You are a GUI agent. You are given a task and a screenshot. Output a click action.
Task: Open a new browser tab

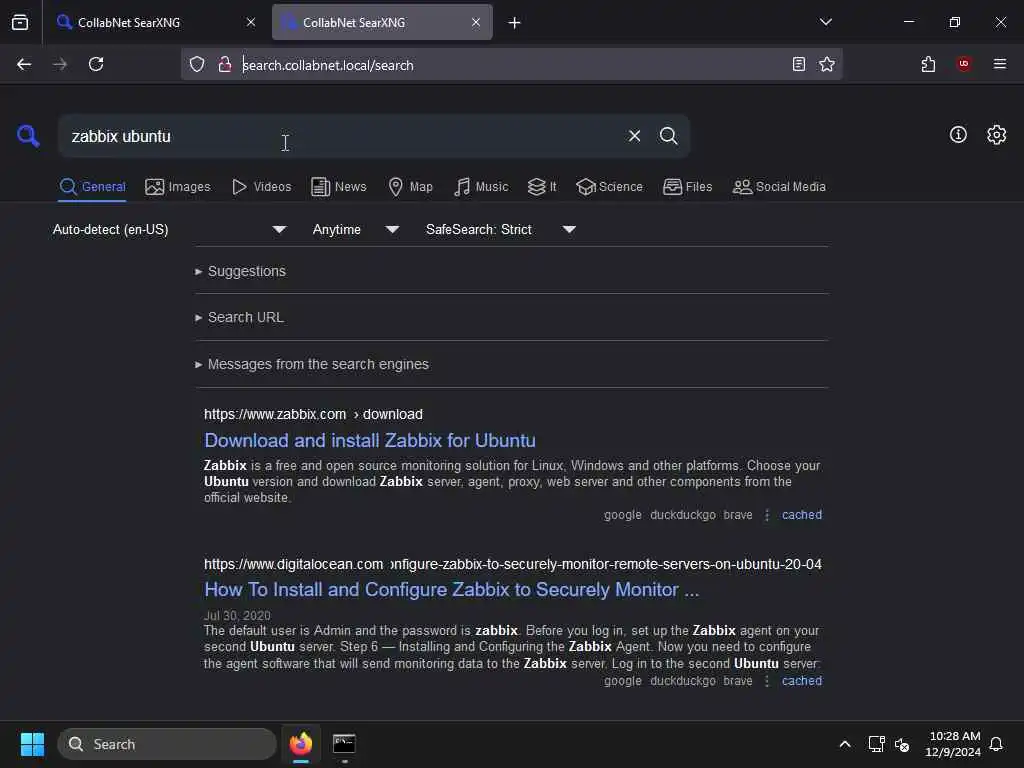(x=514, y=23)
